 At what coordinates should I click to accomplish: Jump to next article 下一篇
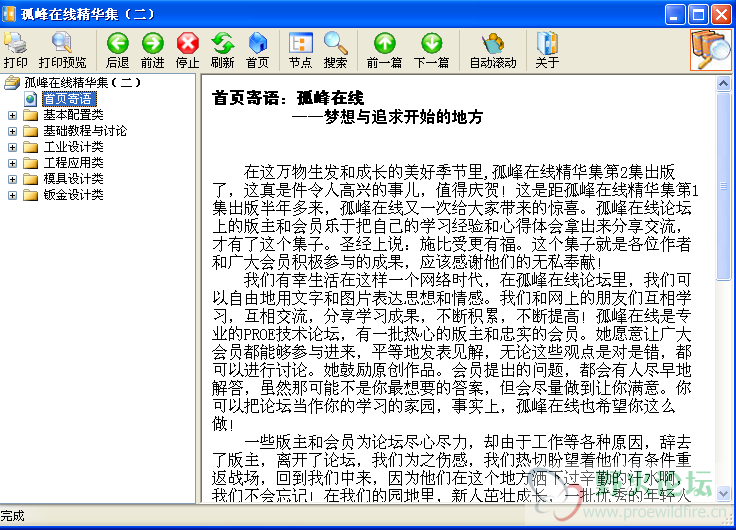click(431, 50)
